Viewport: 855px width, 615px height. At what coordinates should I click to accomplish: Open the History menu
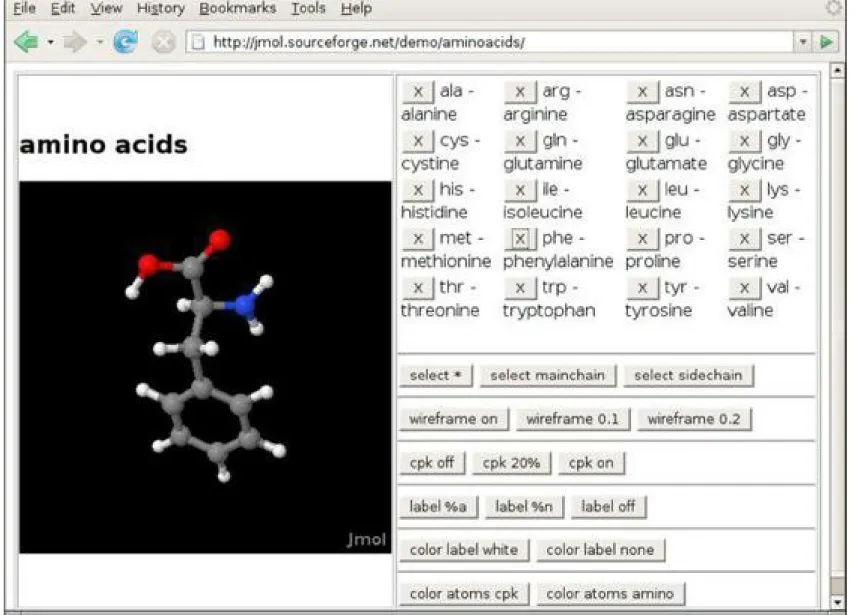(161, 8)
